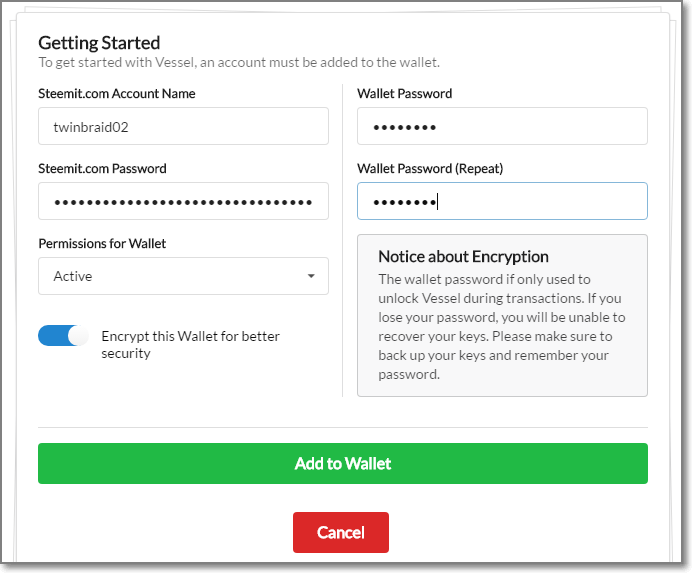Click the subtitle about adding an account
The image size is (692, 573).
point(238,62)
